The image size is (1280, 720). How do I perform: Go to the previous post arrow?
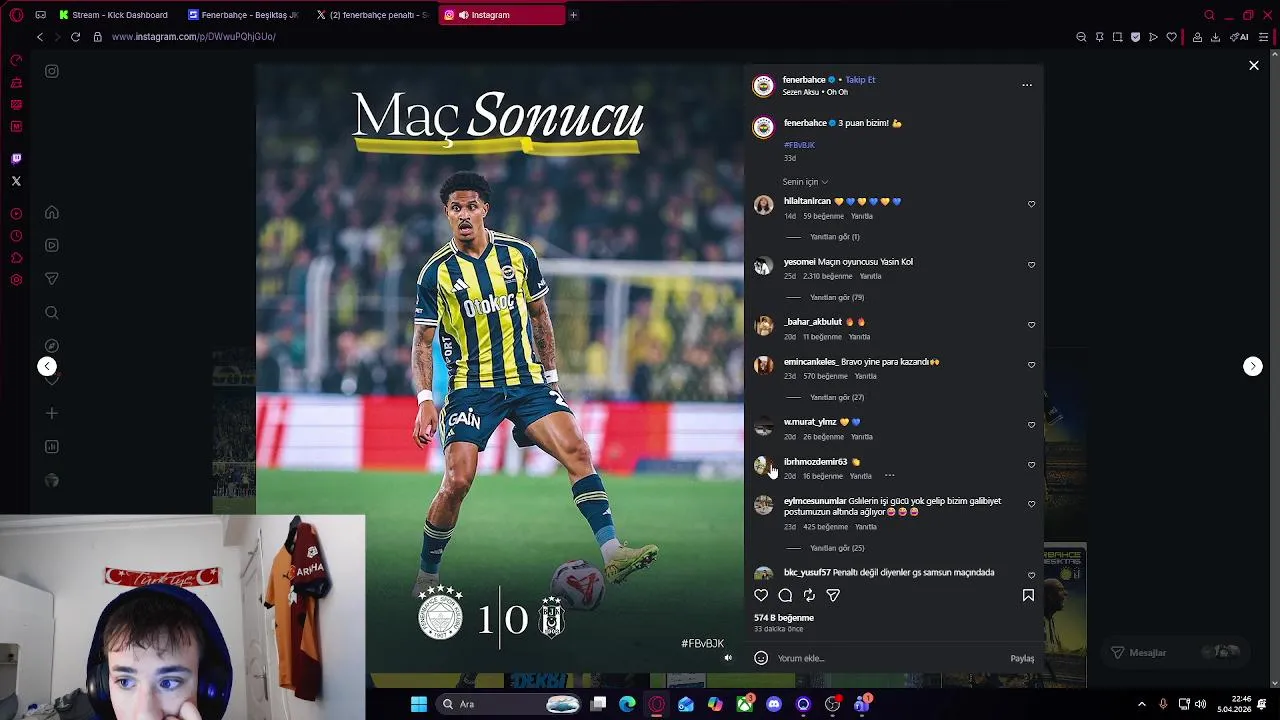pos(47,366)
